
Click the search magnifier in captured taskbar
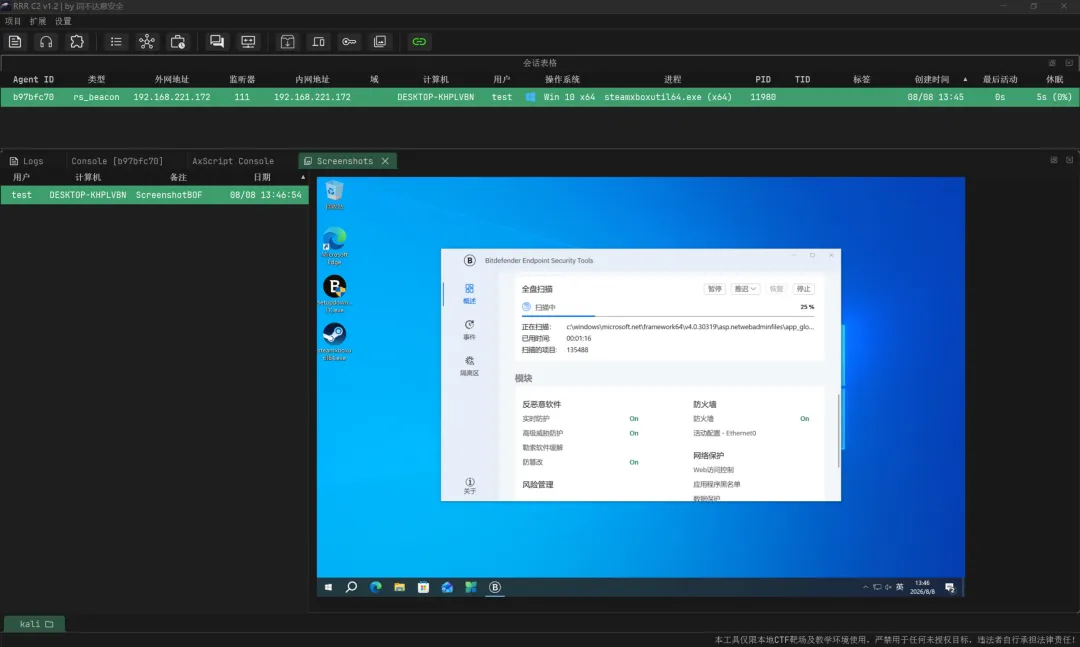tap(351, 587)
